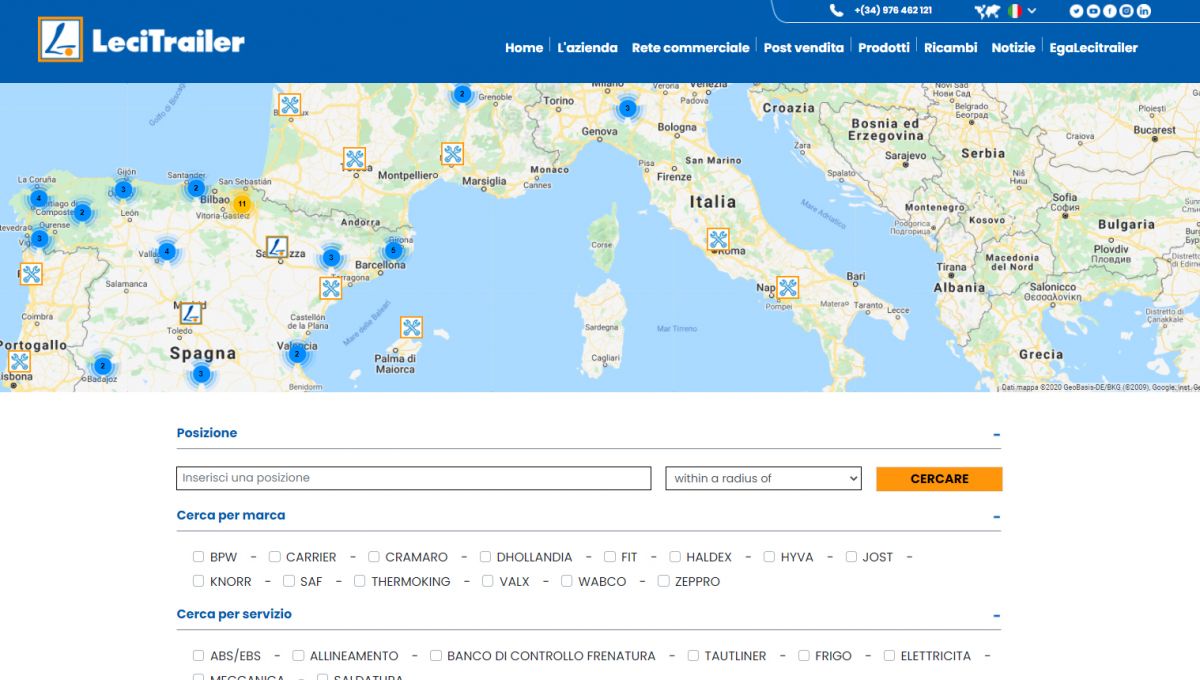The width and height of the screenshot is (1200, 680).
Task: Enable the FRIGO service checkbox
Action: click(804, 656)
